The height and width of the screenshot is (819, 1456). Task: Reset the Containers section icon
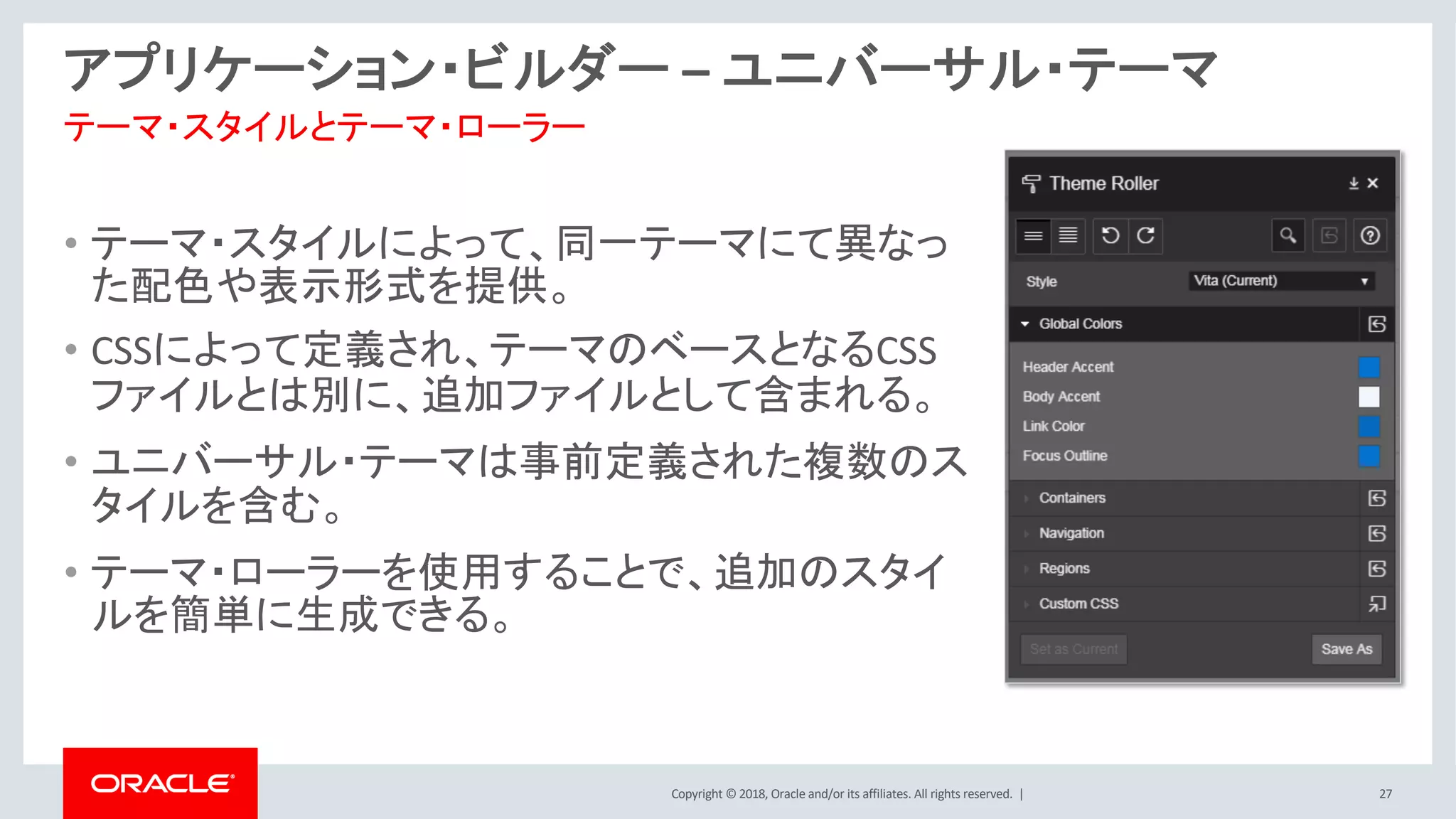1377,498
